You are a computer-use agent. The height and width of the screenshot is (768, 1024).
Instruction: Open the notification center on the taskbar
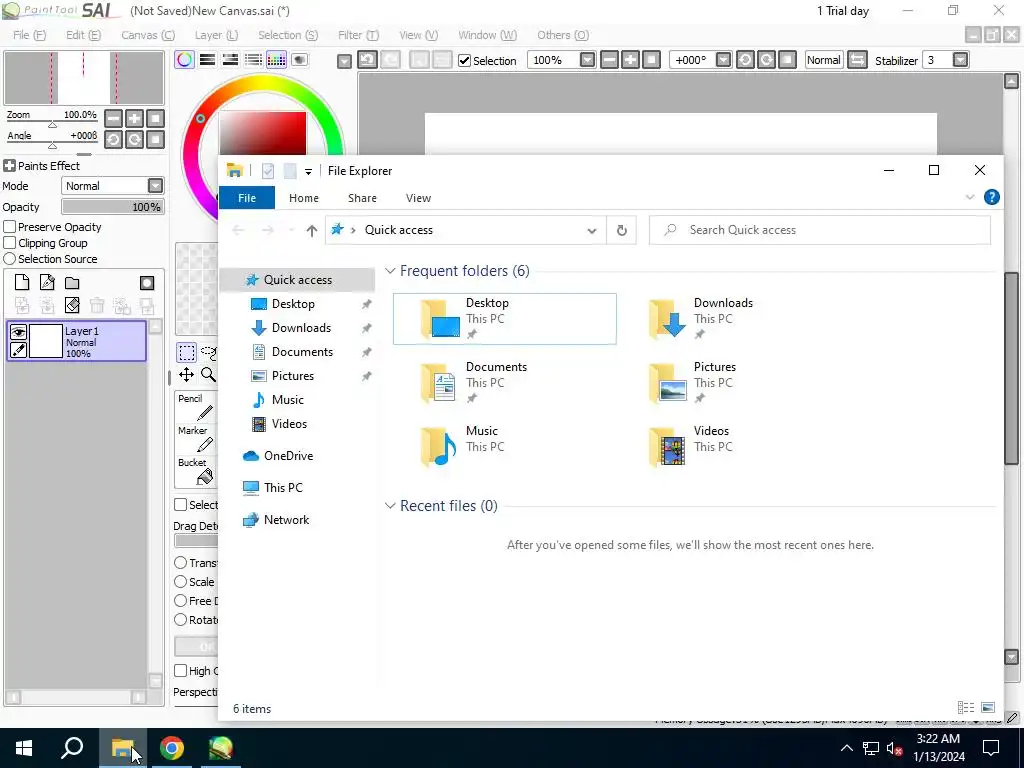(x=991, y=748)
